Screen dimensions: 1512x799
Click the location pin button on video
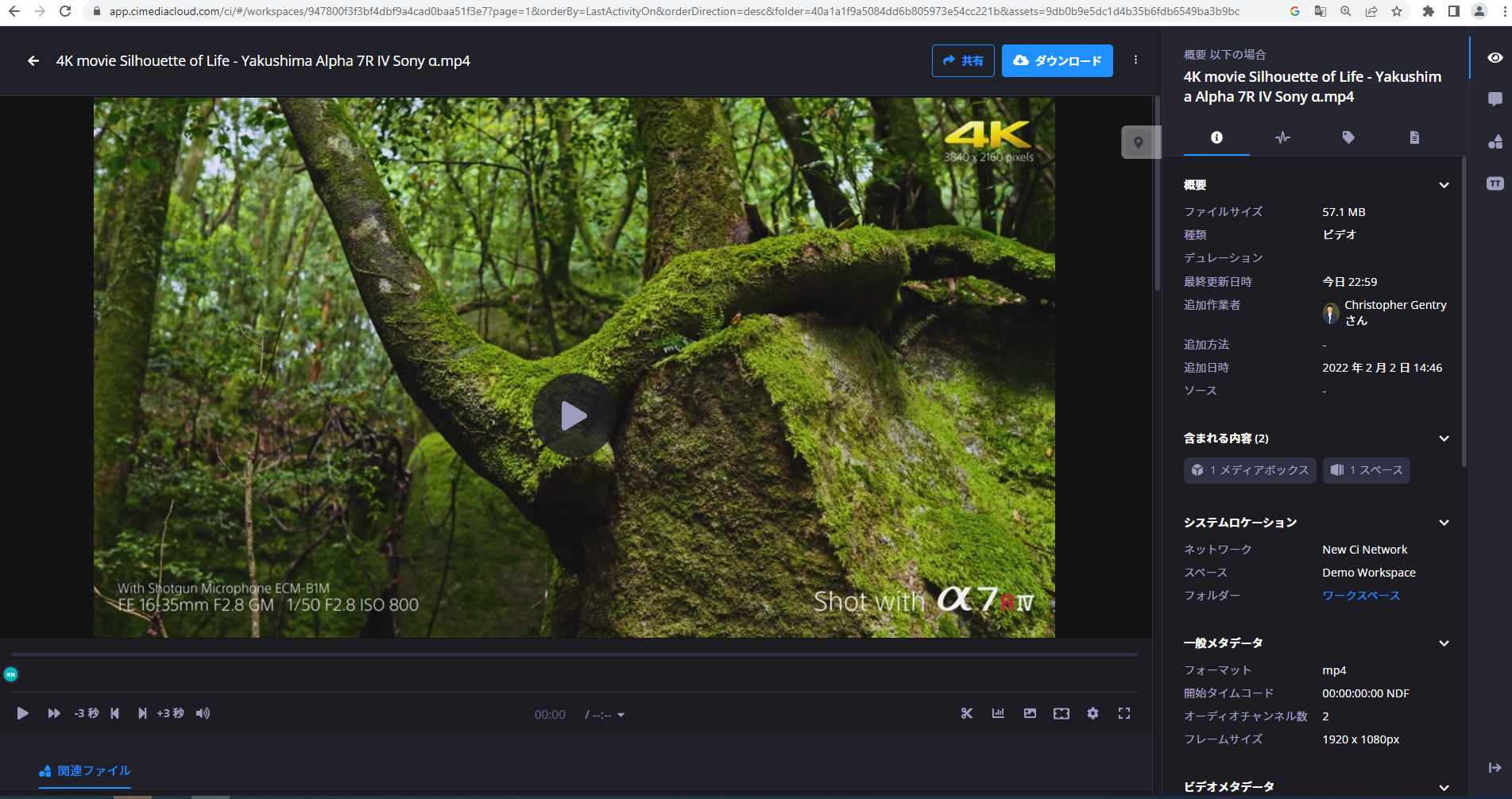(x=1139, y=142)
